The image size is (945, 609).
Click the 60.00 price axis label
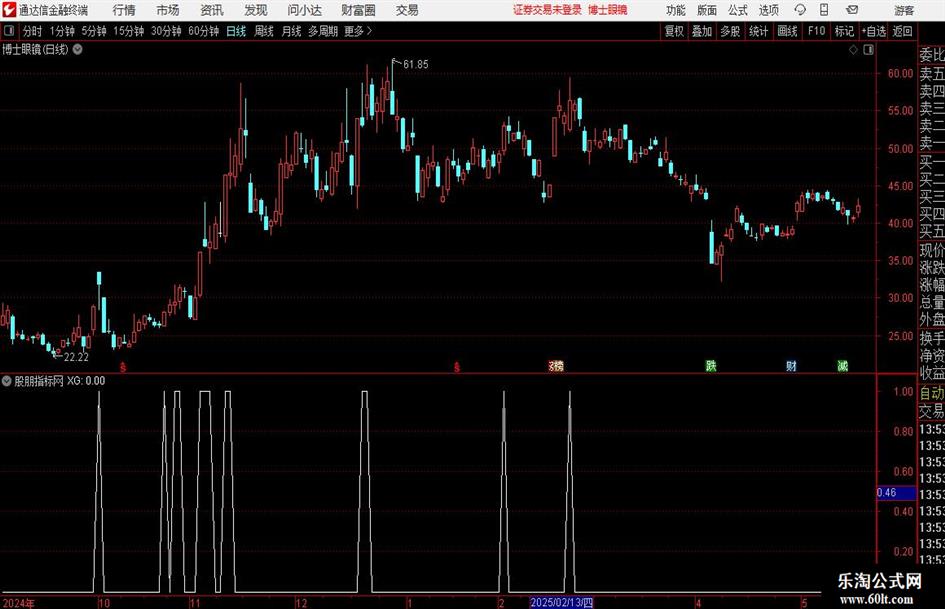[900, 74]
